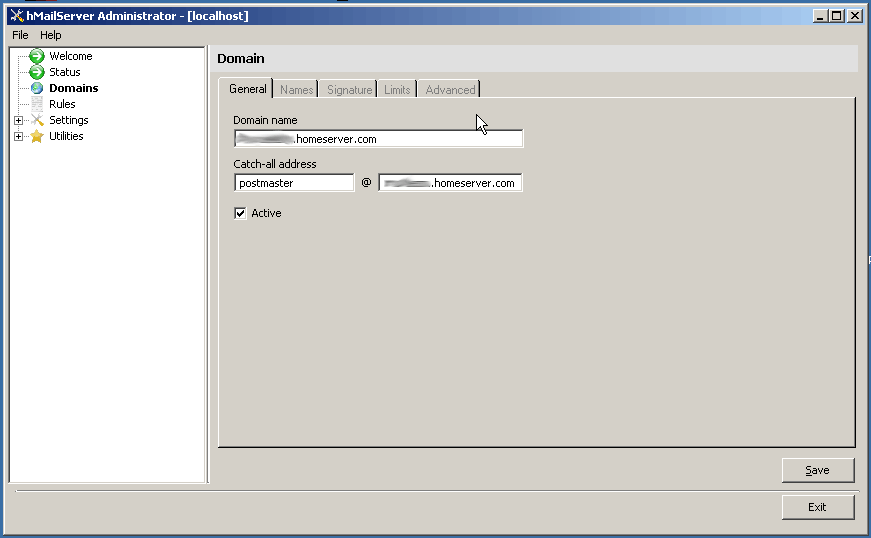Select Utilities label in the tree
This screenshot has height=538, width=871.
(x=66, y=136)
